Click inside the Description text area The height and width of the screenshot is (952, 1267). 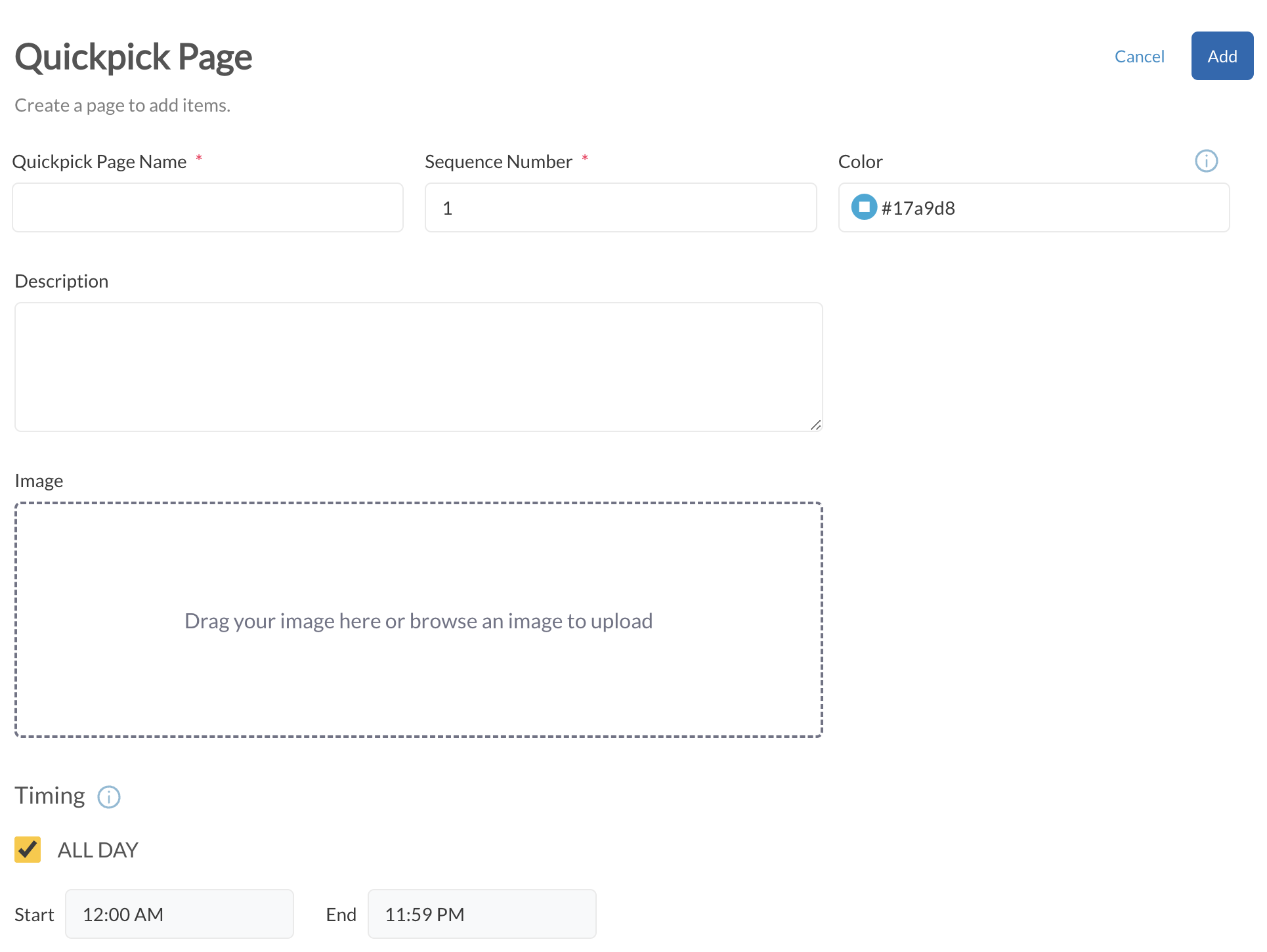(419, 366)
